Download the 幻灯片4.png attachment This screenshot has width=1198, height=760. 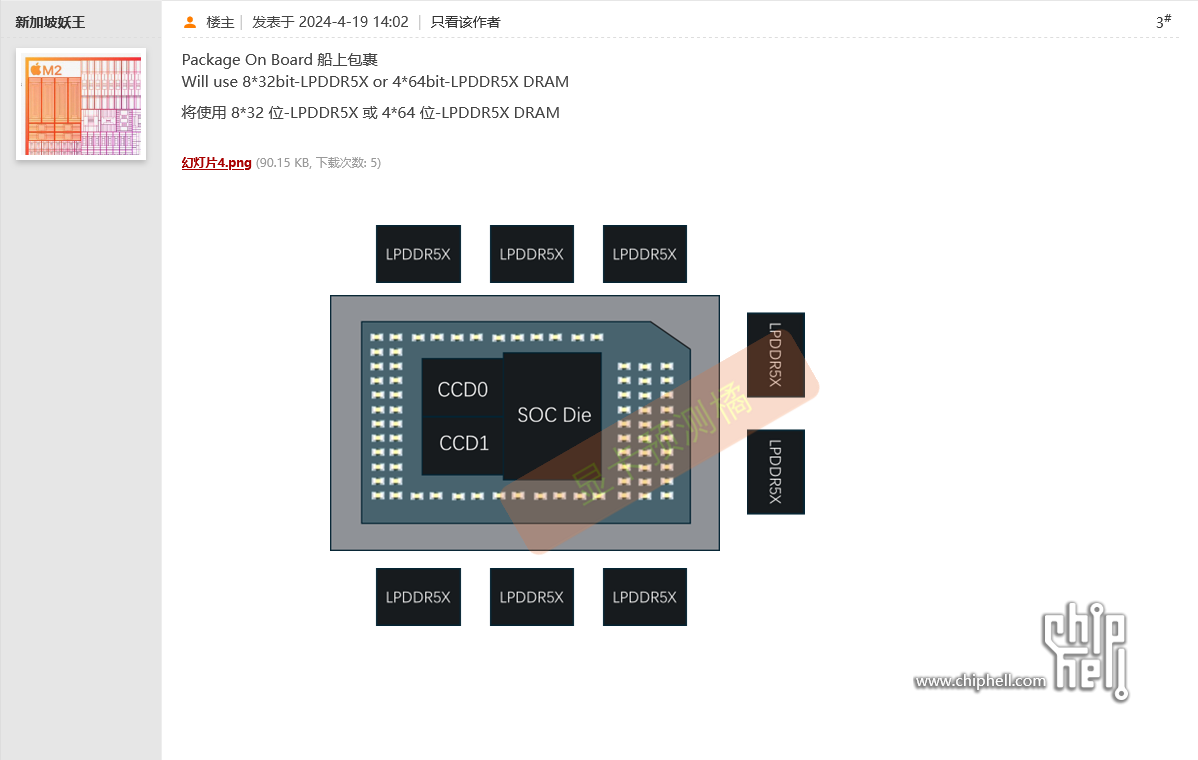[216, 163]
